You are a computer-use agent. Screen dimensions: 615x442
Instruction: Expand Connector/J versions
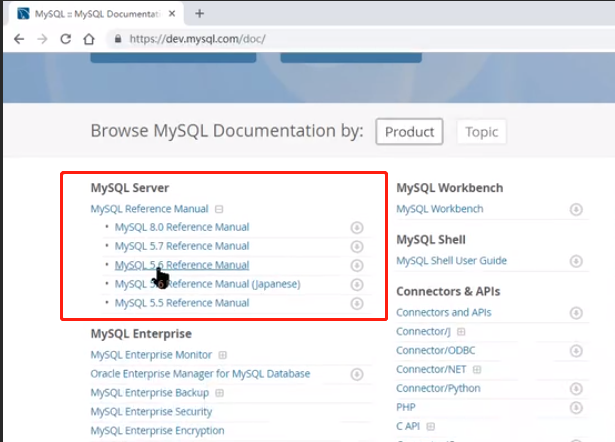click(461, 332)
